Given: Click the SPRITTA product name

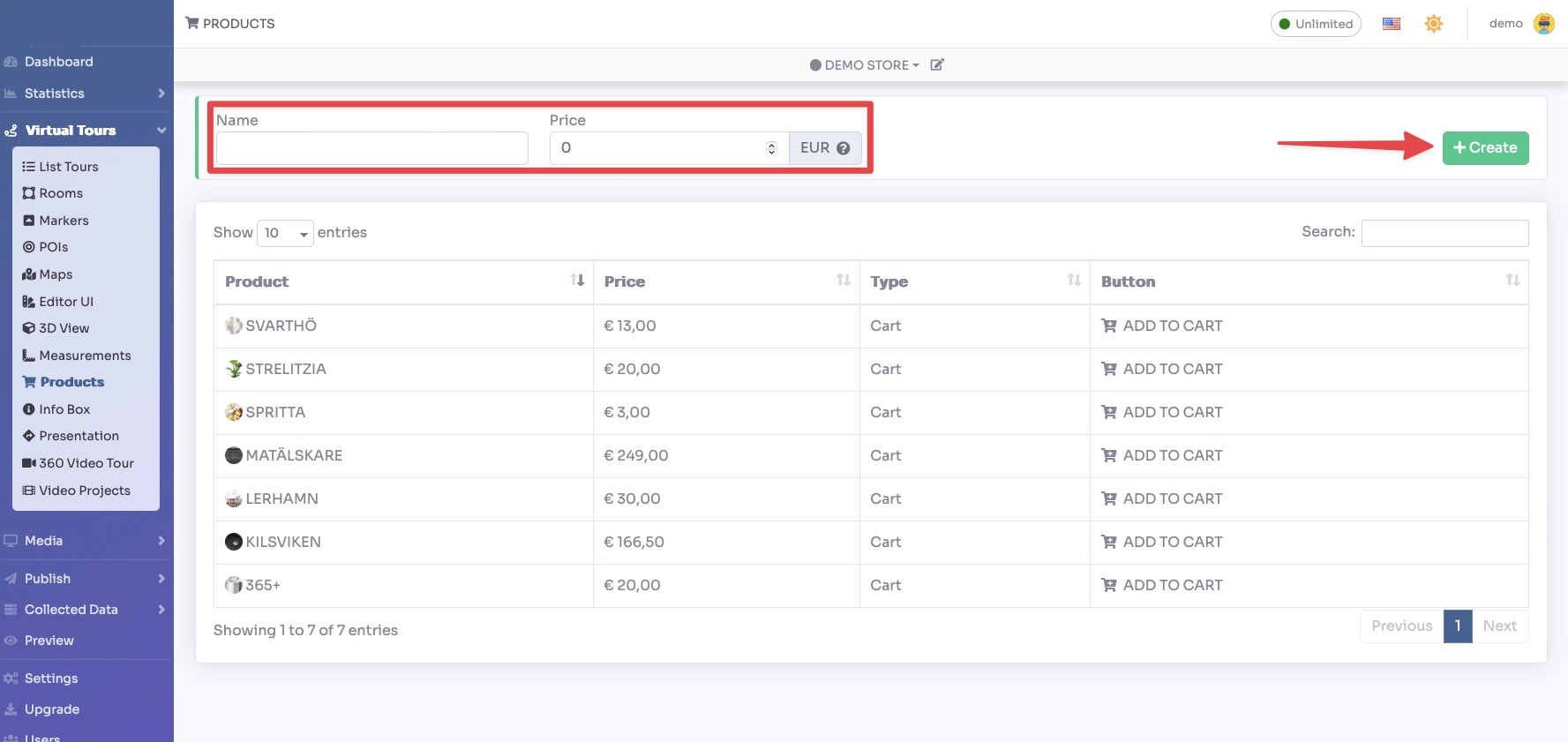Looking at the screenshot, I should (x=275, y=412).
